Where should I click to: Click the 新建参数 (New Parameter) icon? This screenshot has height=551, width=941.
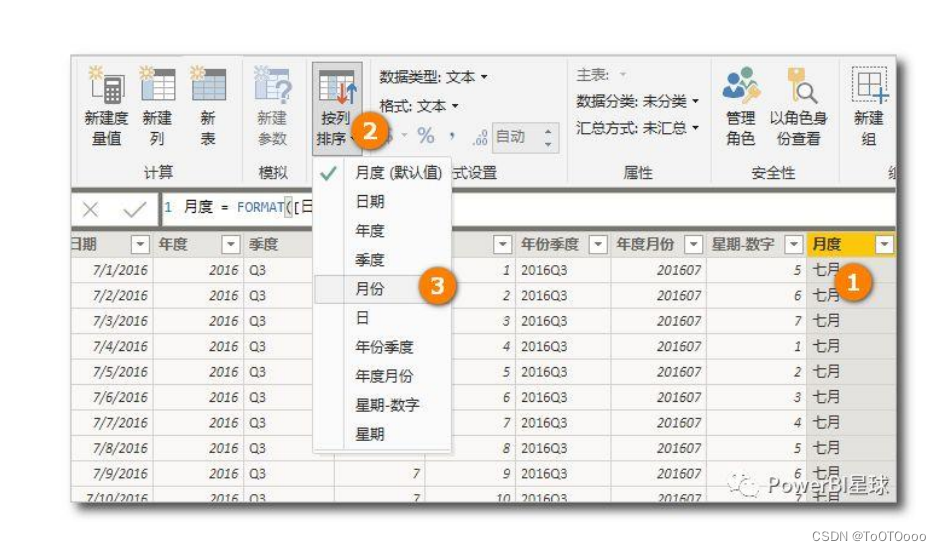[272, 85]
